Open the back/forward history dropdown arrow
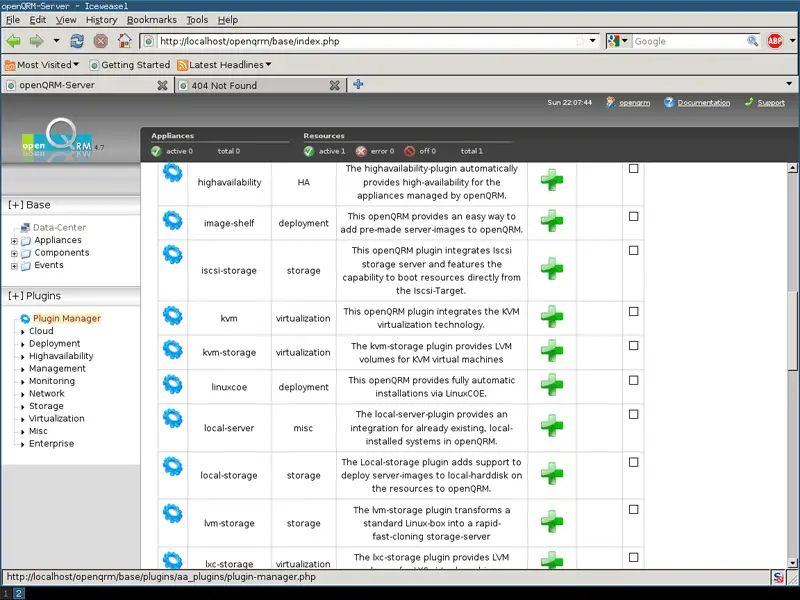Screen dimensions: 800x600 [56, 41]
